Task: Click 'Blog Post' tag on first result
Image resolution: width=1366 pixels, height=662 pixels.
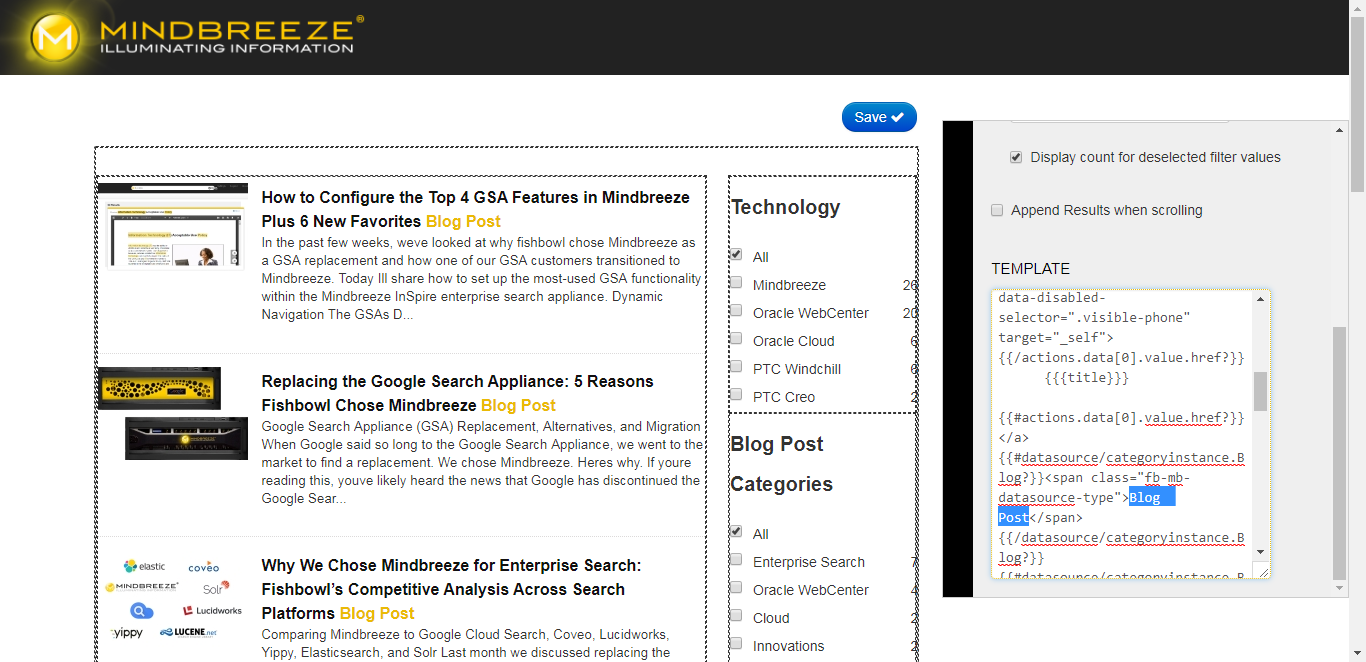Action: (463, 221)
